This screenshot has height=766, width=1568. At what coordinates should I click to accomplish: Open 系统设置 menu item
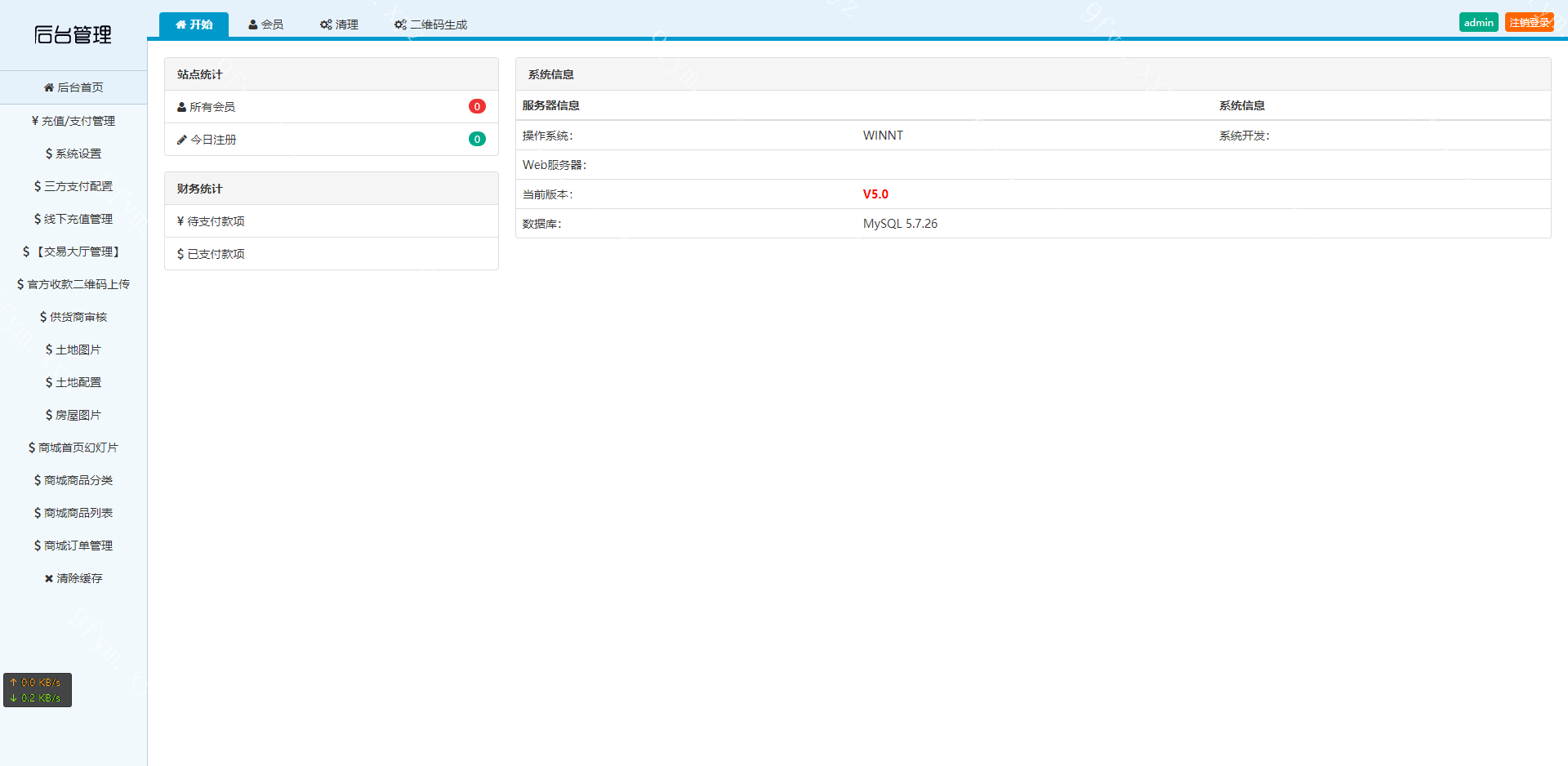73,154
